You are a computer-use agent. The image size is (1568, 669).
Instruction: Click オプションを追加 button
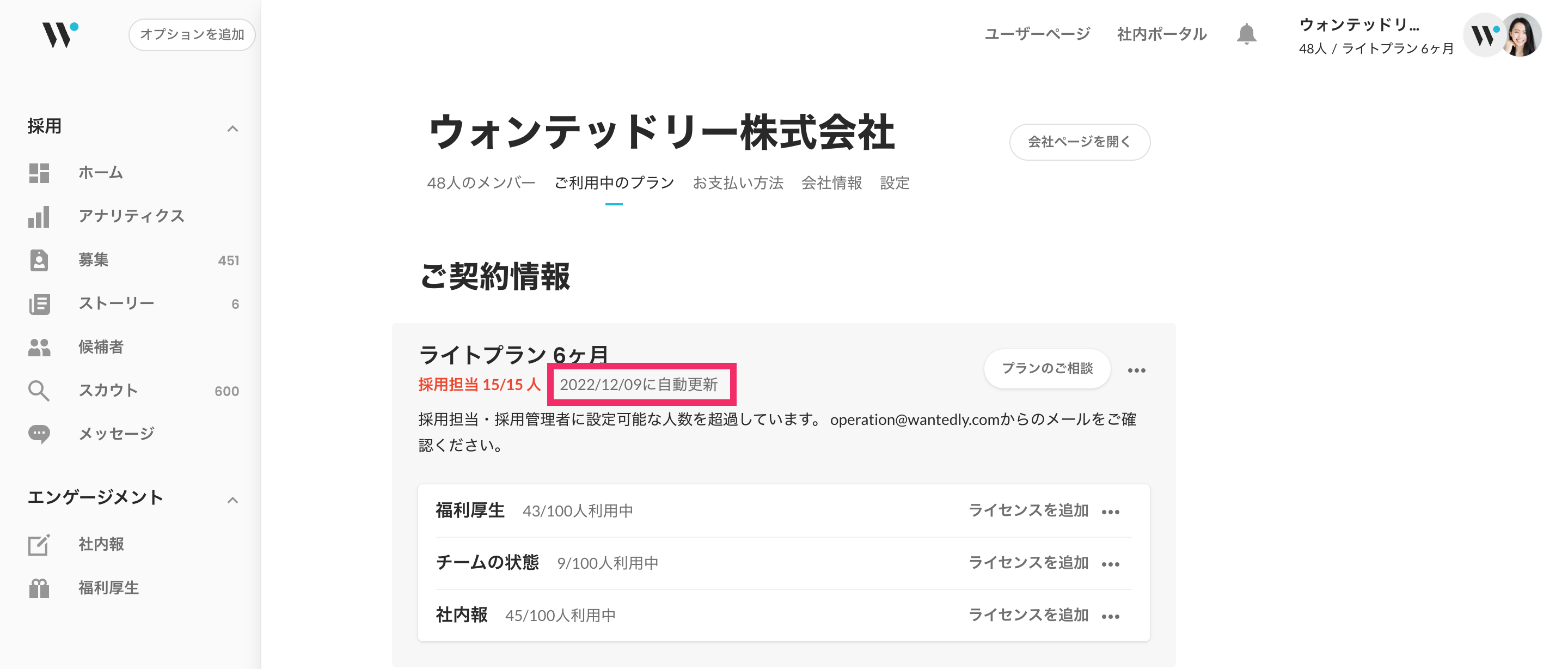192,35
